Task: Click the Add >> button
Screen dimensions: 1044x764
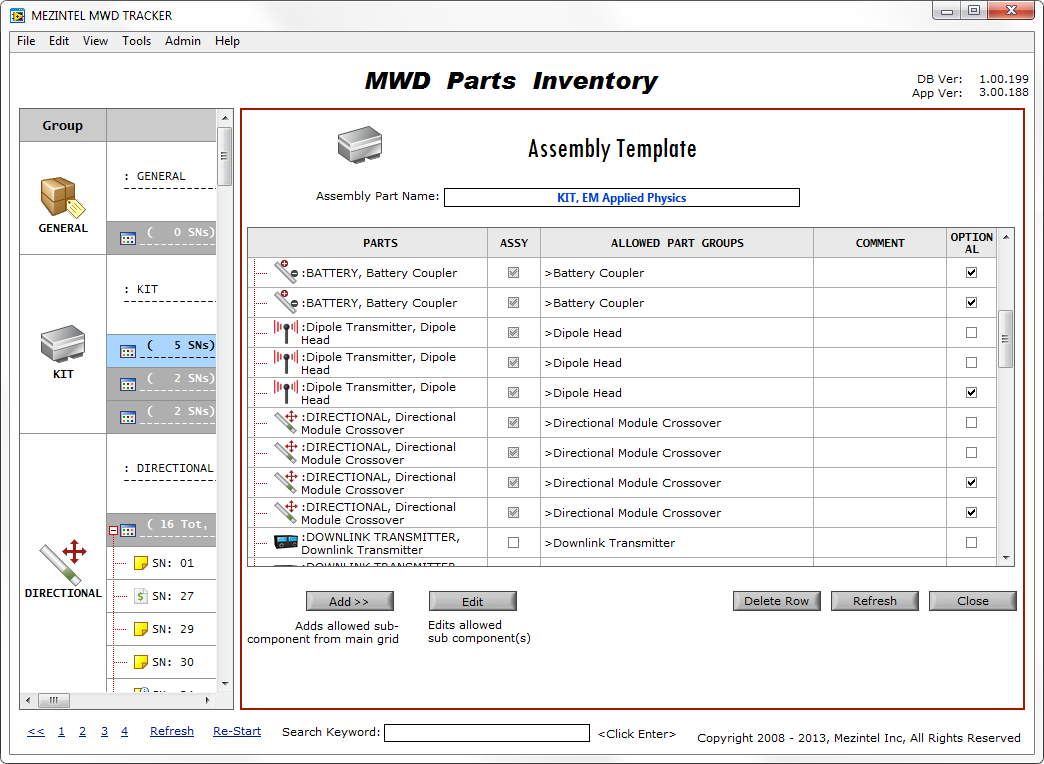Action: [x=350, y=601]
